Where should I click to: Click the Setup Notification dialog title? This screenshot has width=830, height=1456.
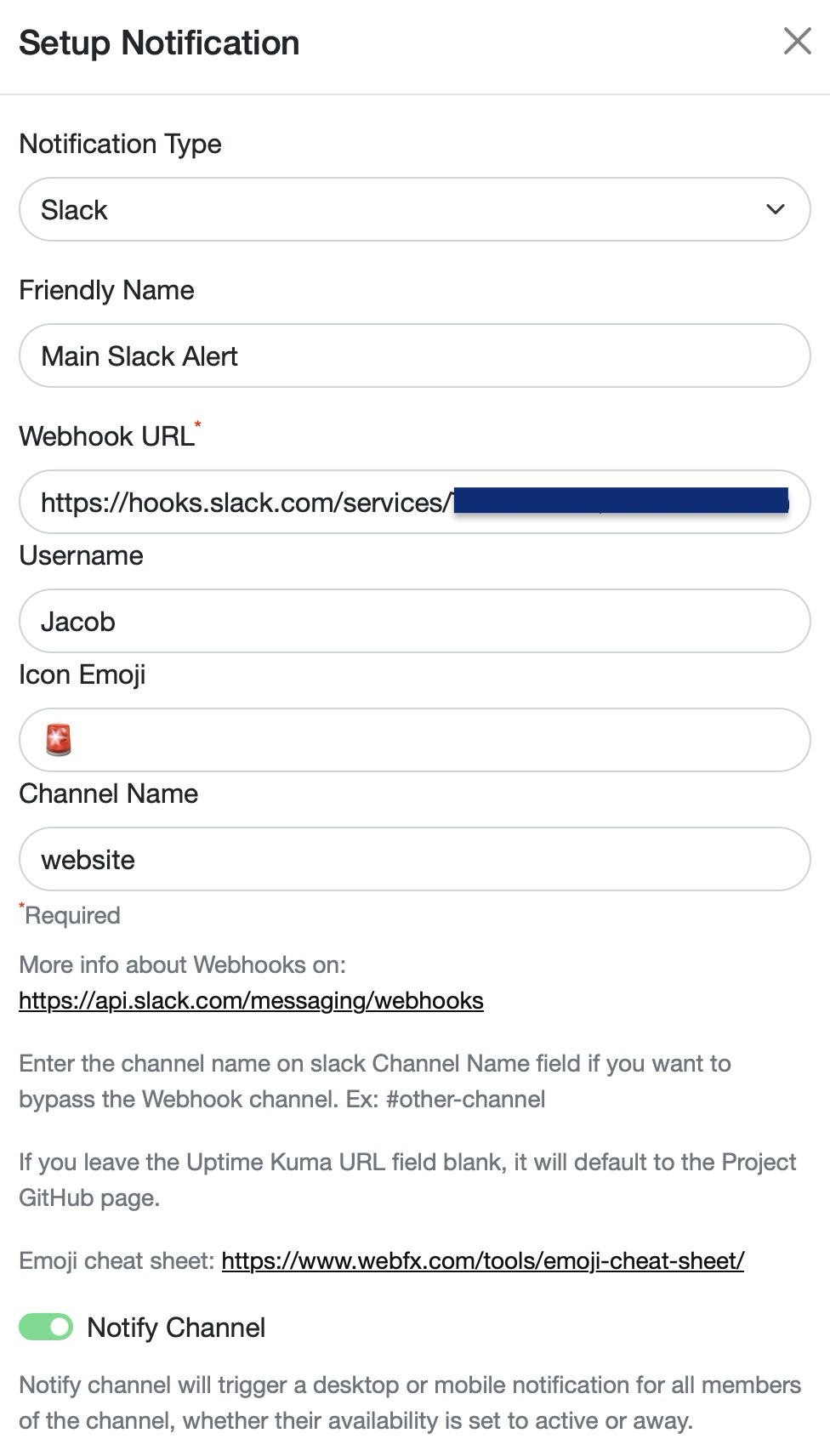pyautogui.click(x=159, y=42)
